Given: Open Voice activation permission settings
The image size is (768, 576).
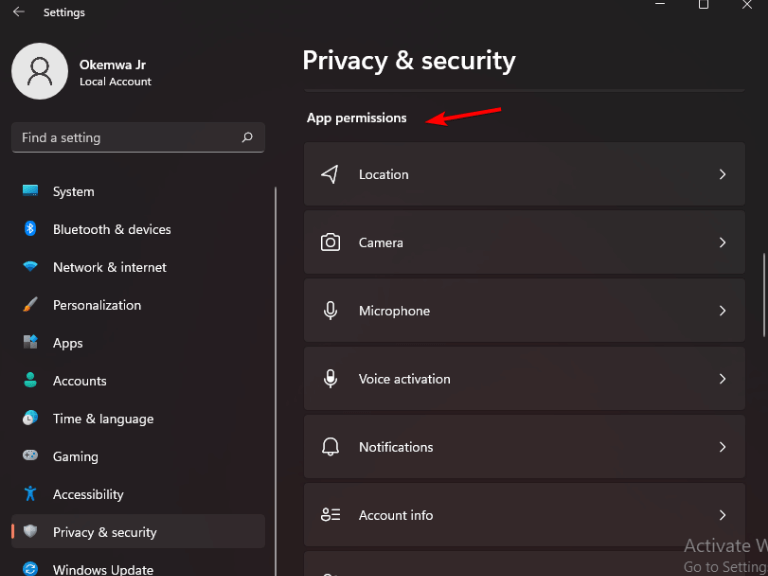Looking at the screenshot, I should 525,379.
